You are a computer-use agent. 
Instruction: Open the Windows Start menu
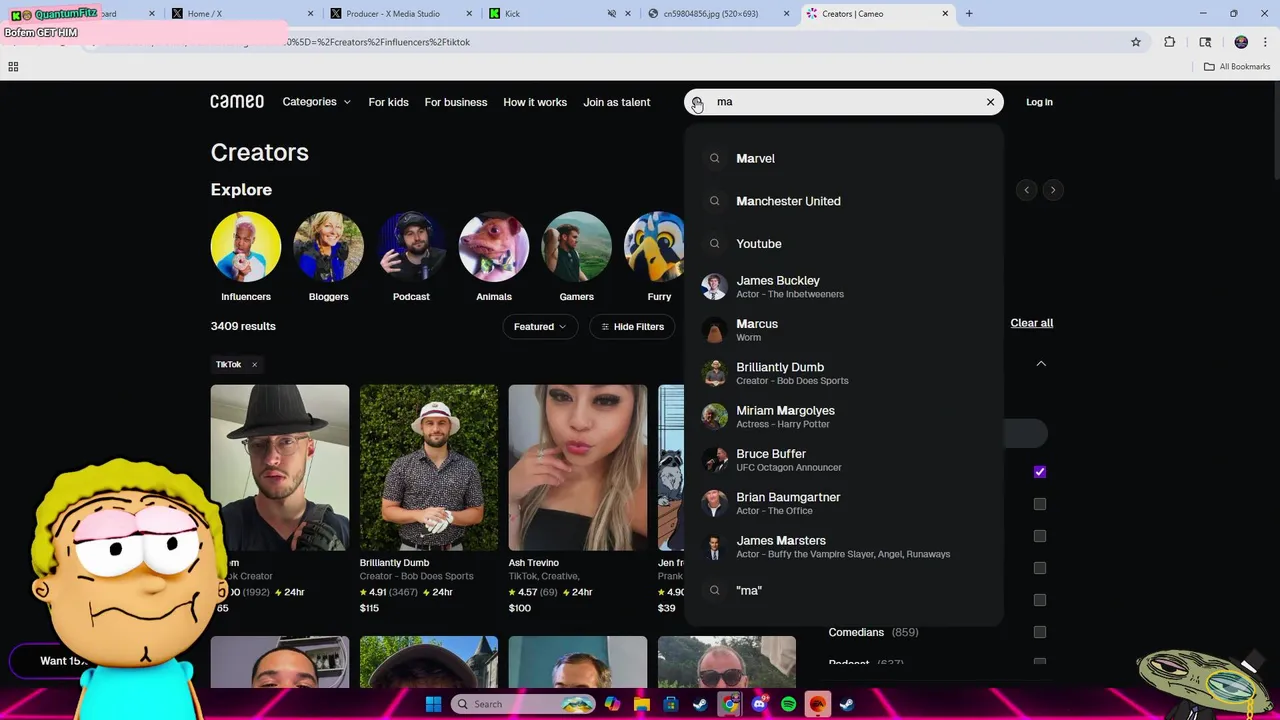pyautogui.click(x=433, y=704)
